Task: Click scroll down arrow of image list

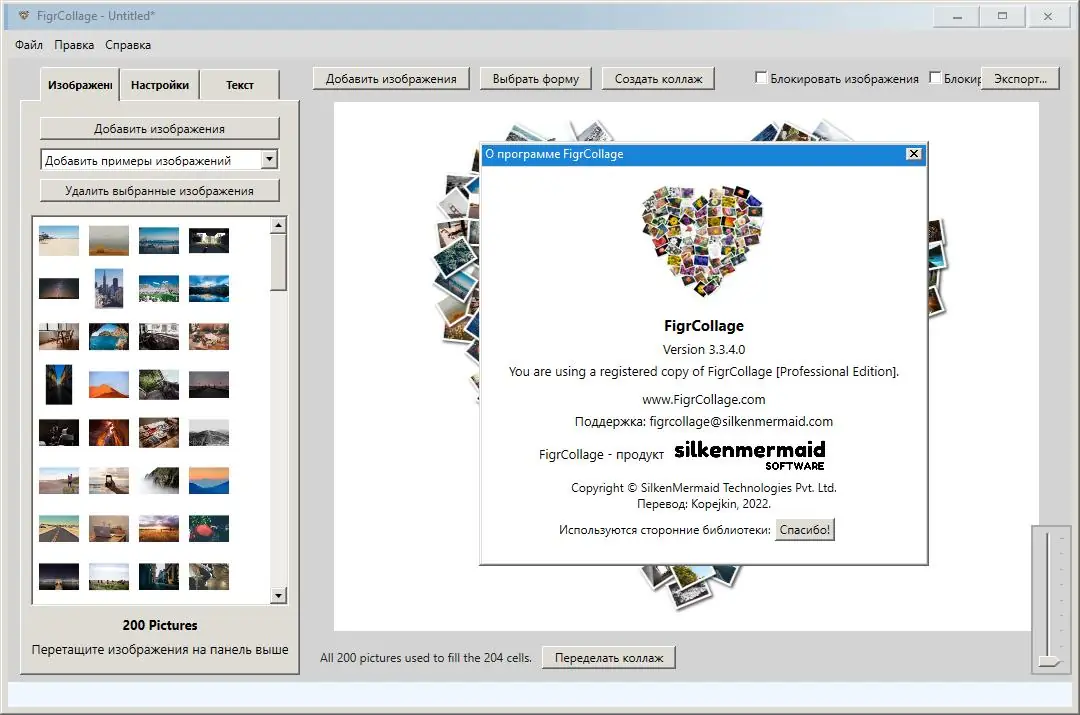Action: (278, 596)
